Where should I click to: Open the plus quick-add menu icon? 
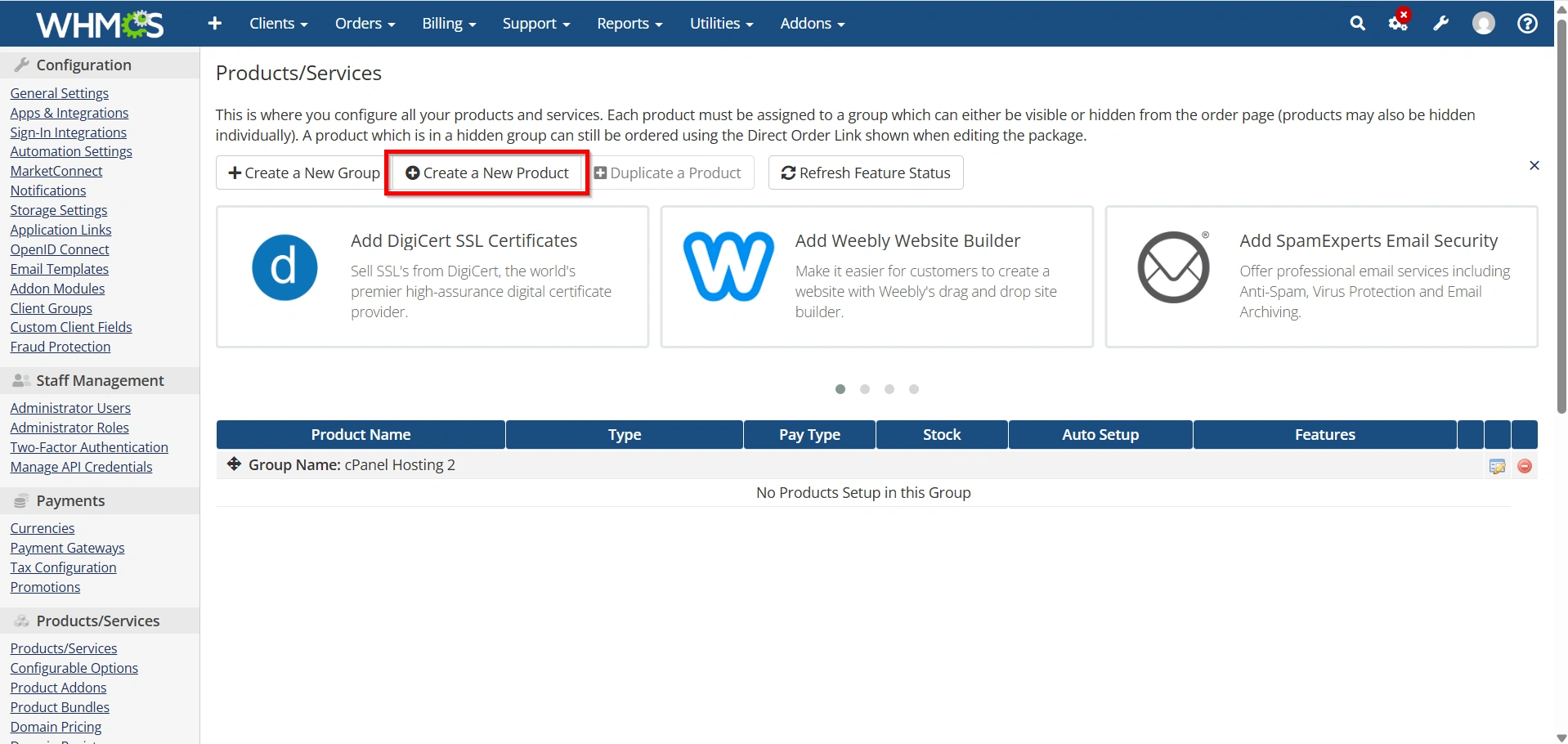coord(215,24)
